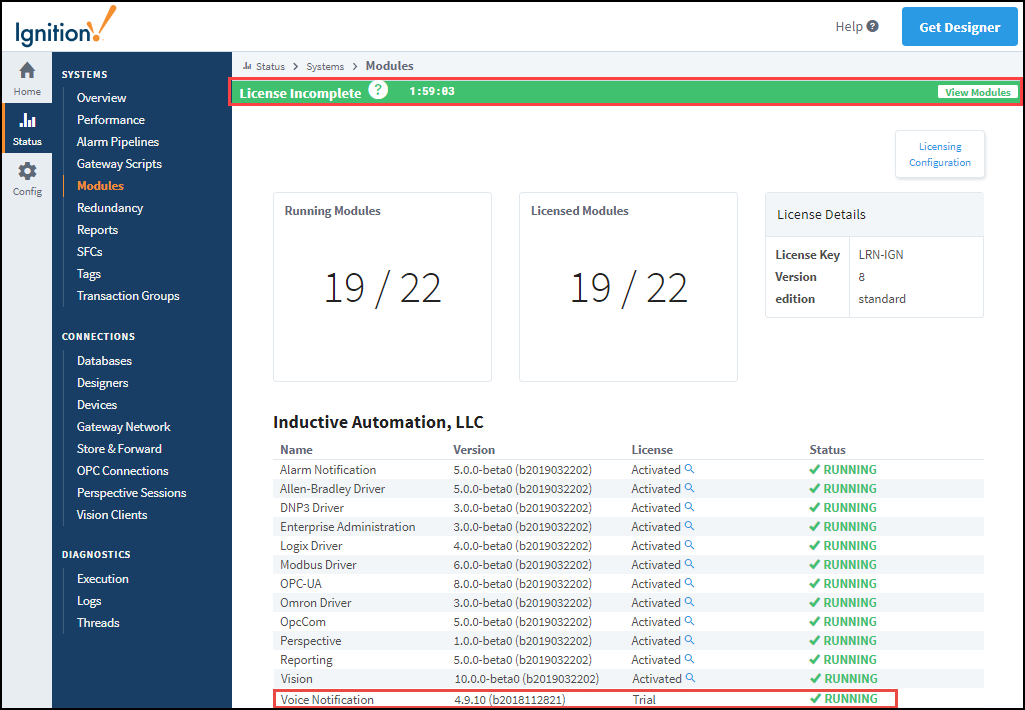Open Reports in the sidebar

coord(97,229)
